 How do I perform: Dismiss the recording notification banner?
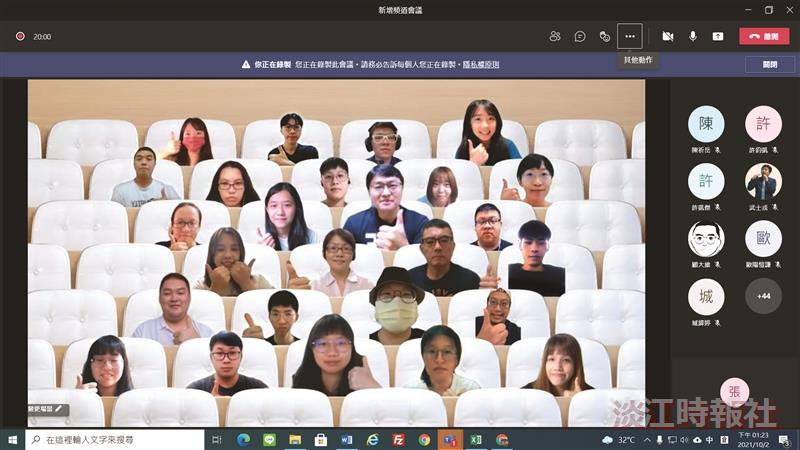pos(770,65)
